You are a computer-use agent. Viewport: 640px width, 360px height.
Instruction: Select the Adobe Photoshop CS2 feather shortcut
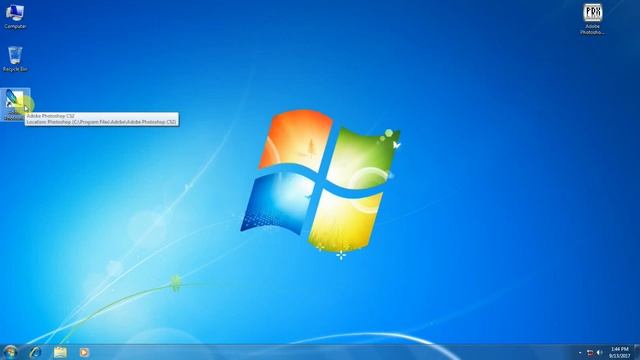15,104
